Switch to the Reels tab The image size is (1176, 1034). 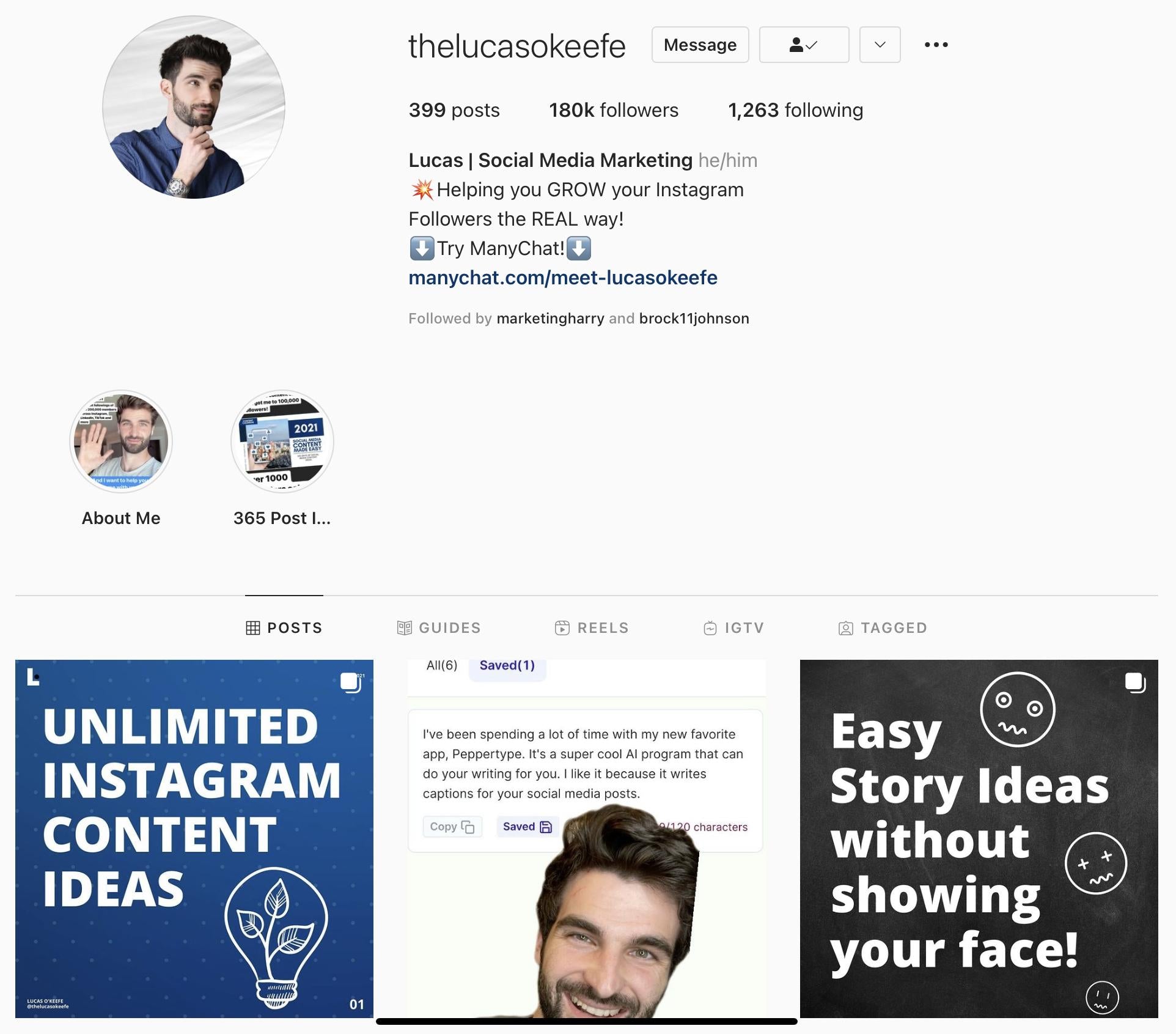pos(592,628)
